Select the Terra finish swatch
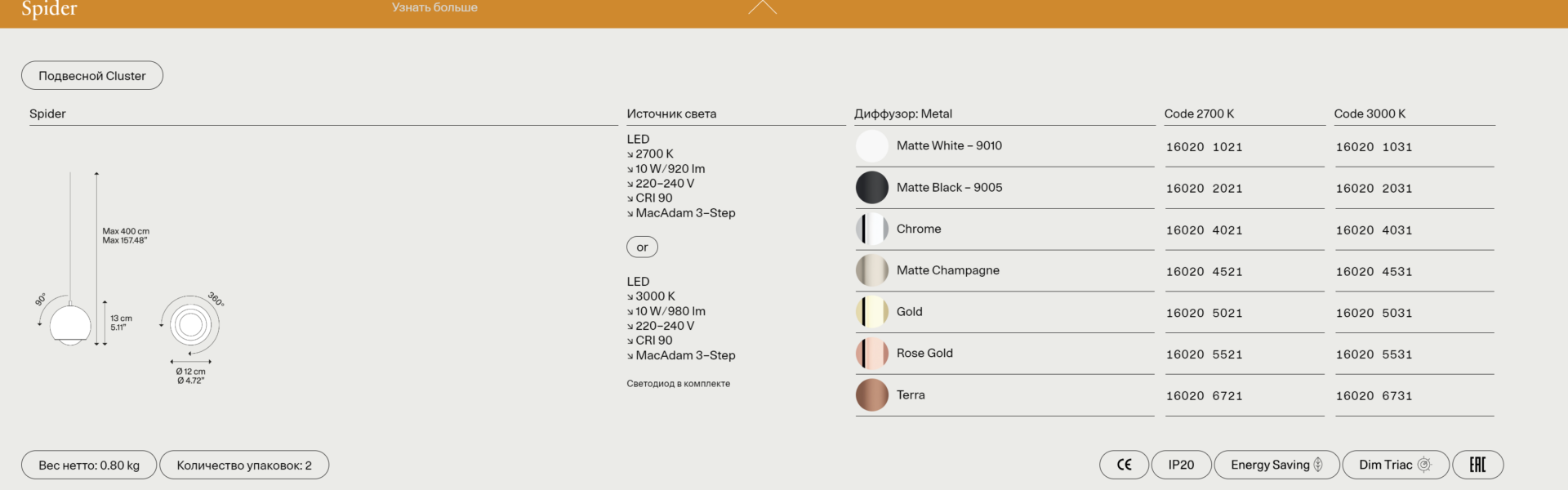Viewport: 1568px width, 490px height. click(871, 395)
